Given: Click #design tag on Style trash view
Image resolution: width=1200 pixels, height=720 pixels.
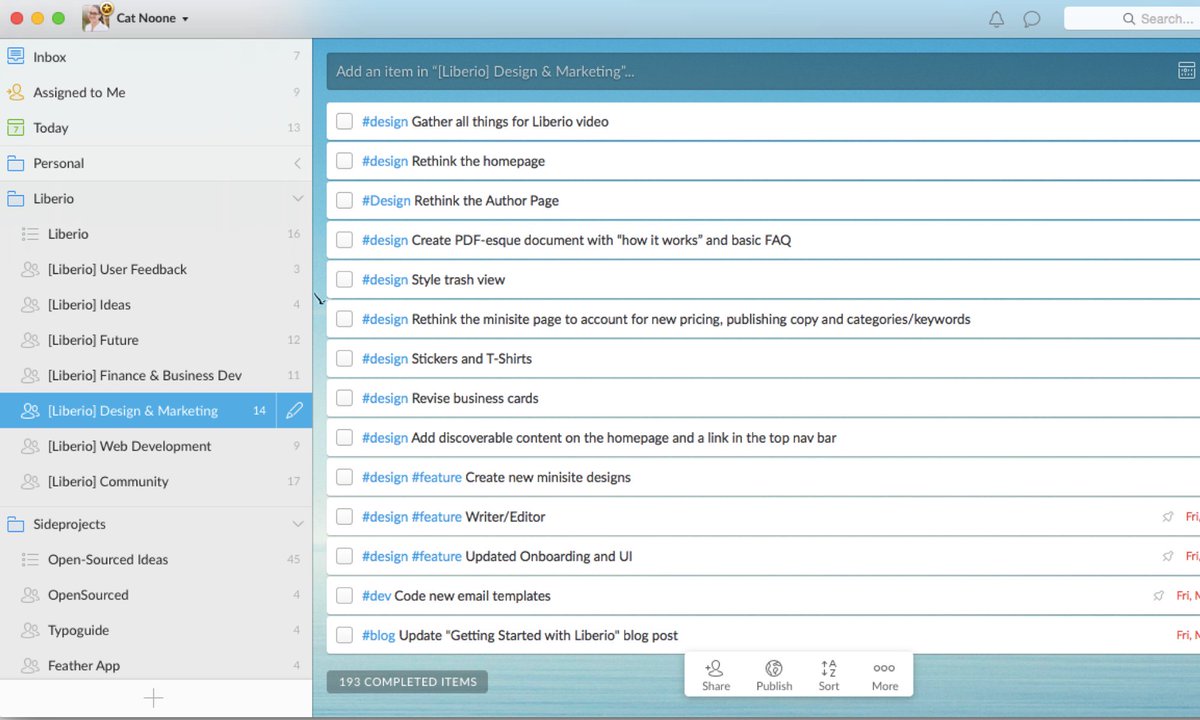Looking at the screenshot, I should [x=385, y=280].
